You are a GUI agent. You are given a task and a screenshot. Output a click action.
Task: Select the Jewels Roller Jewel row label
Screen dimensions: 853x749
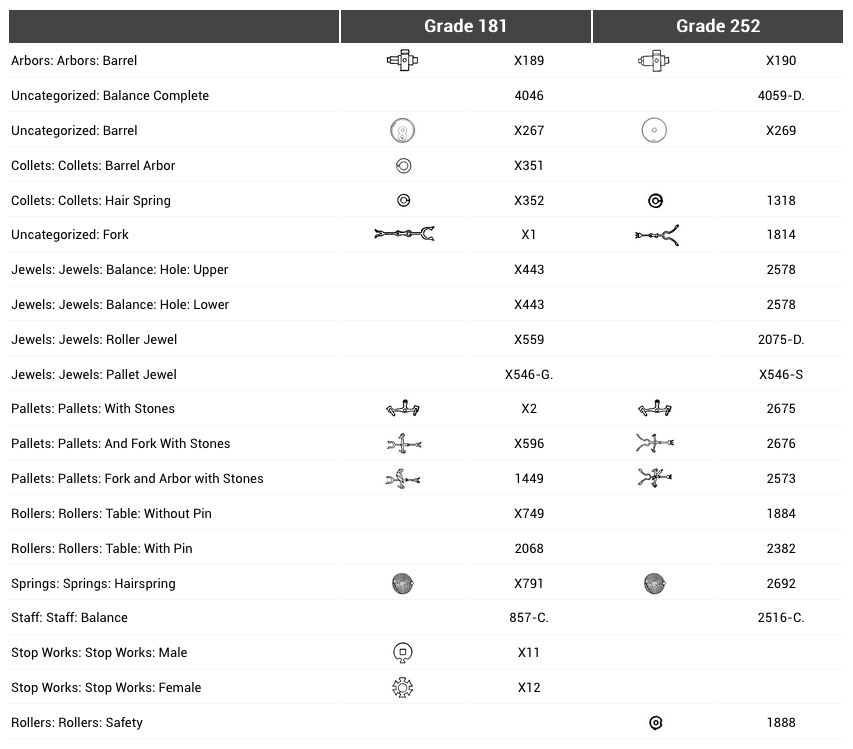pyautogui.click(x=94, y=340)
